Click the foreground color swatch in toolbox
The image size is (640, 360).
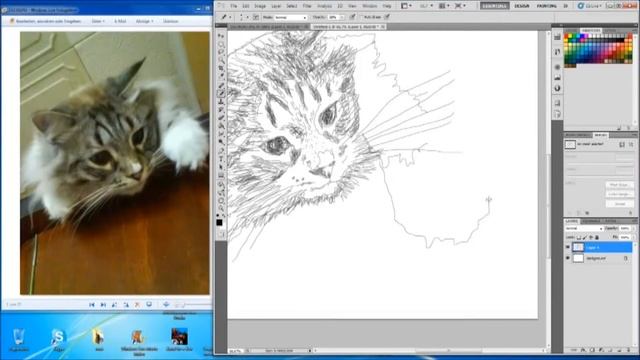click(x=219, y=222)
